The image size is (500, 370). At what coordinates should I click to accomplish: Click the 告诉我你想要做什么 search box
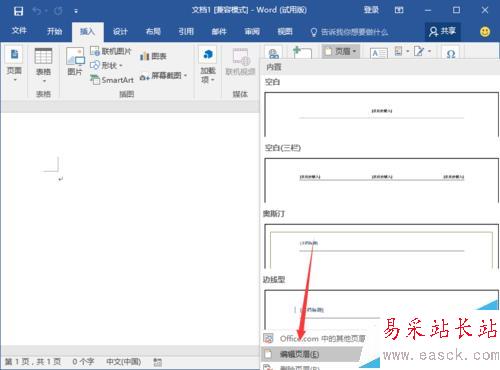(x=349, y=32)
